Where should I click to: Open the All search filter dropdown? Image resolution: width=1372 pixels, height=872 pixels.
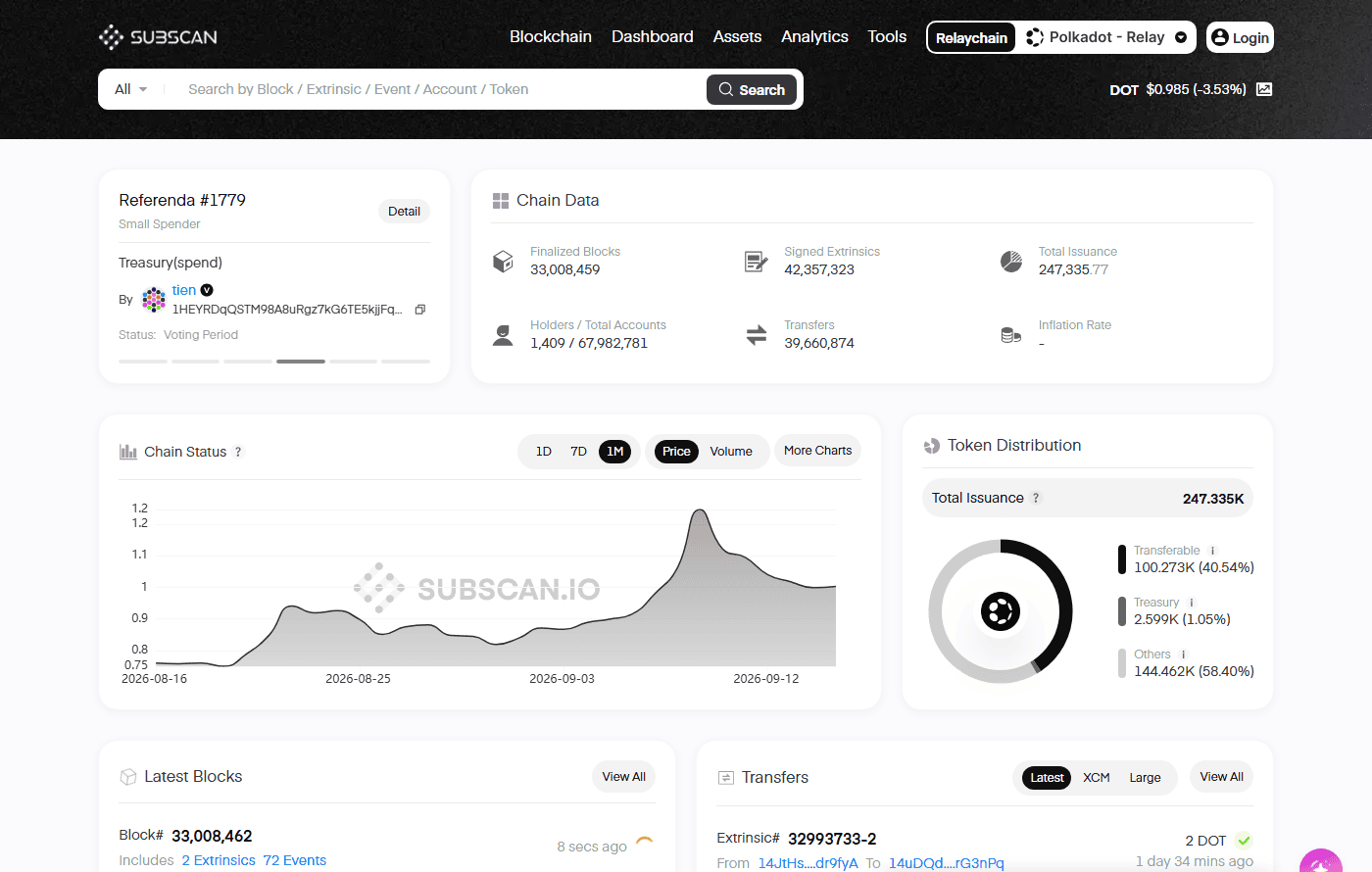[130, 89]
